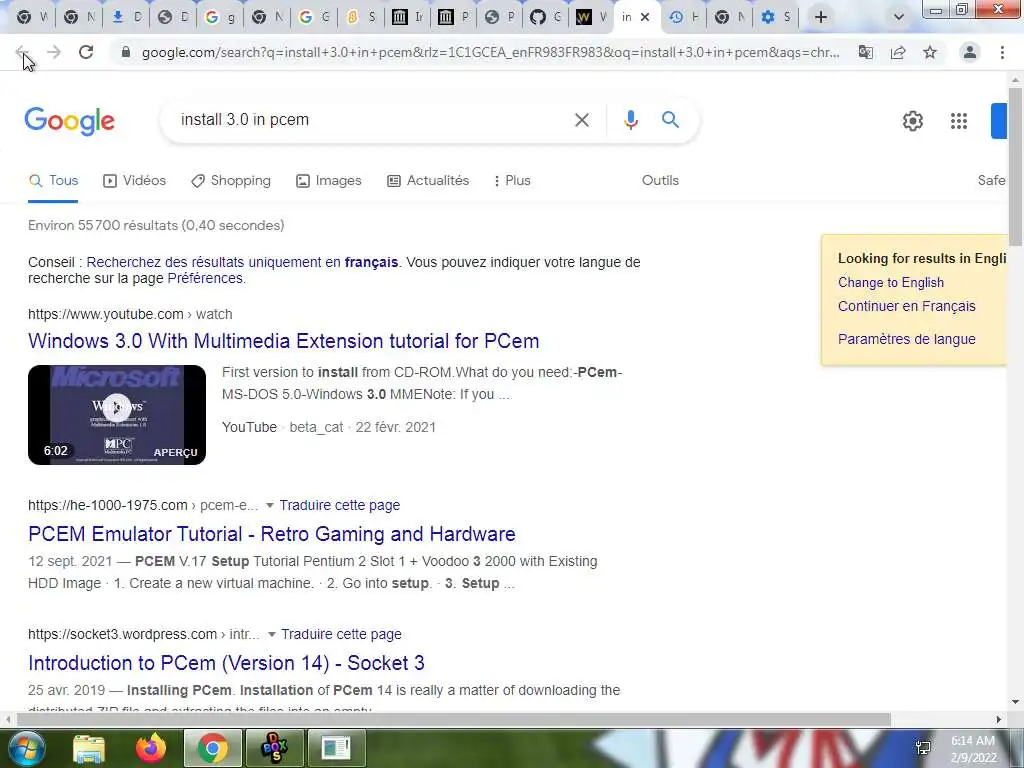Viewport: 1024px width, 768px height.
Task: Open File Explorer from the taskbar
Action: click(88, 748)
